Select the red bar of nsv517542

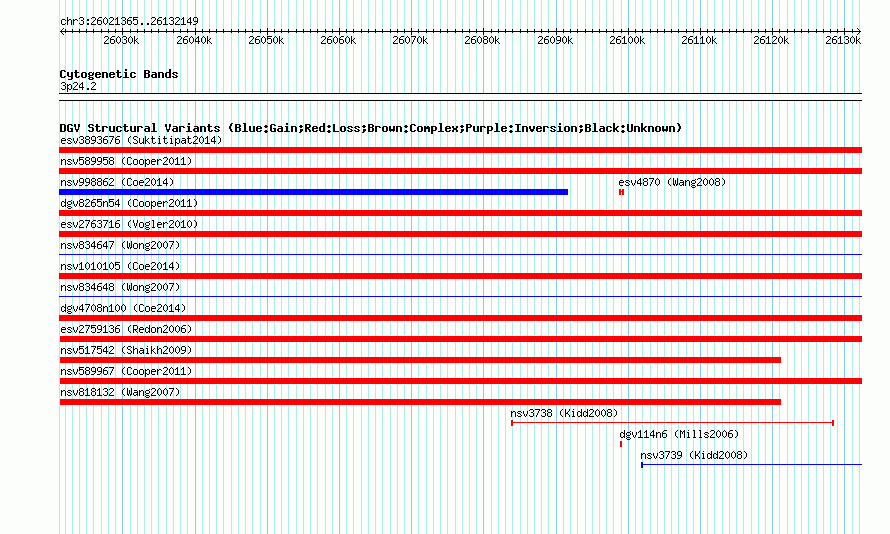click(420, 360)
